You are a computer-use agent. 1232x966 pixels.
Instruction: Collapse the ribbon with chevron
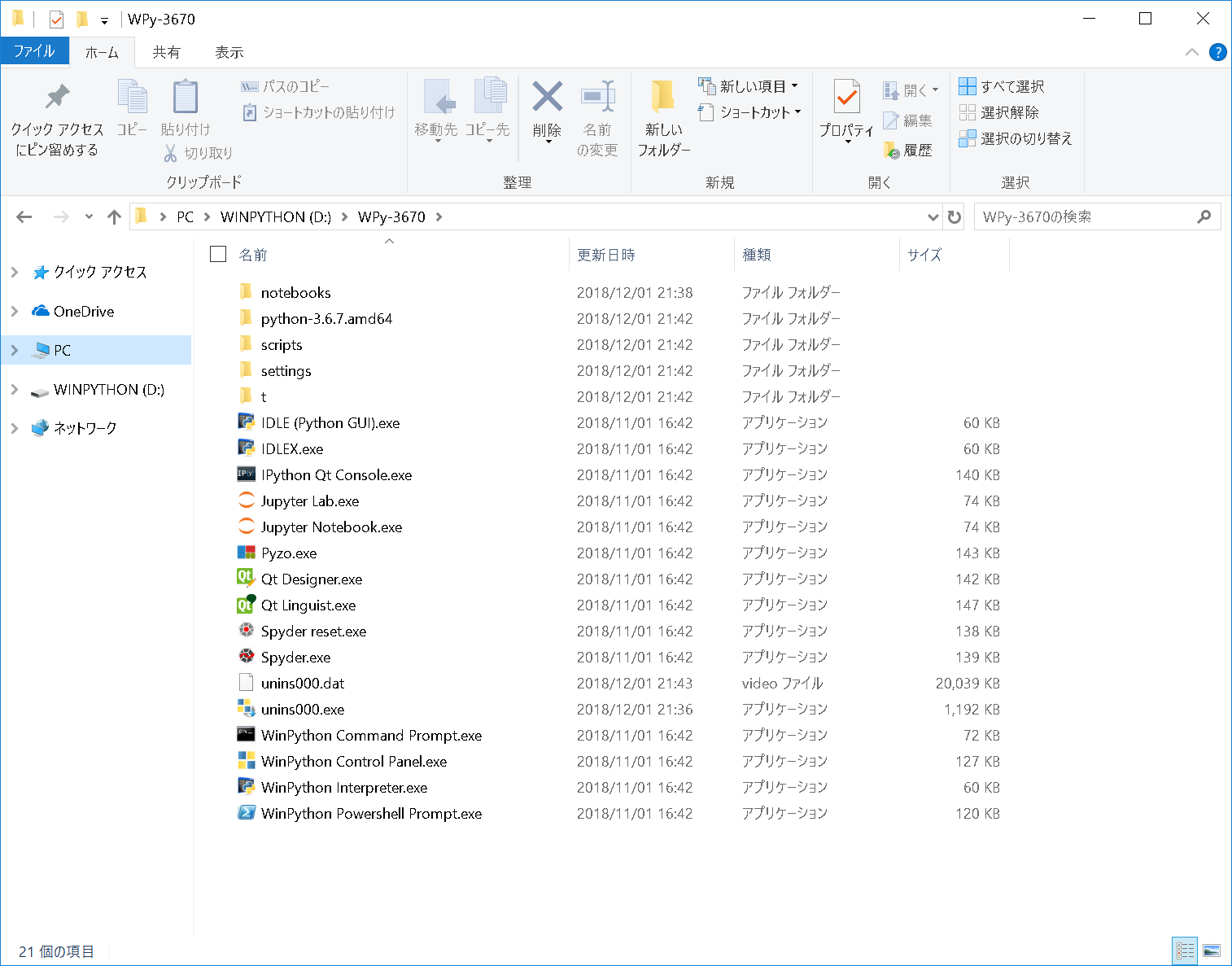click(1192, 52)
